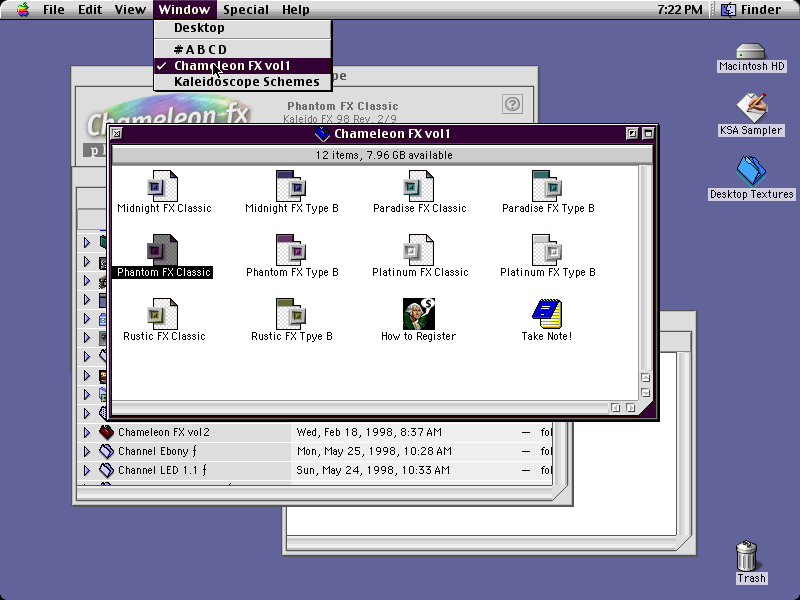
Task: Open the Special menu
Action: pyautogui.click(x=246, y=9)
